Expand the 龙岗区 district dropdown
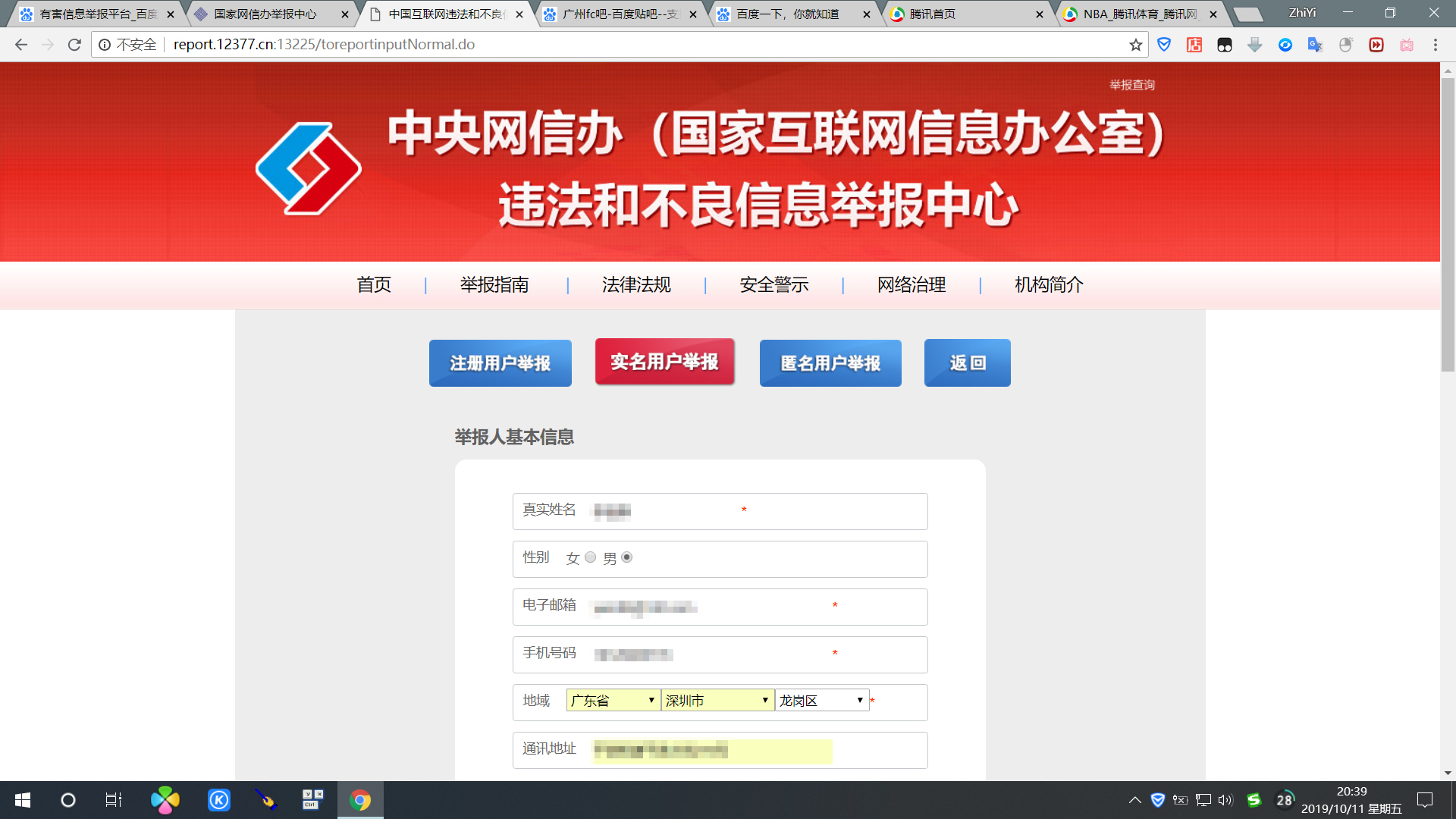Image resolution: width=1456 pixels, height=819 pixels. pos(822,700)
